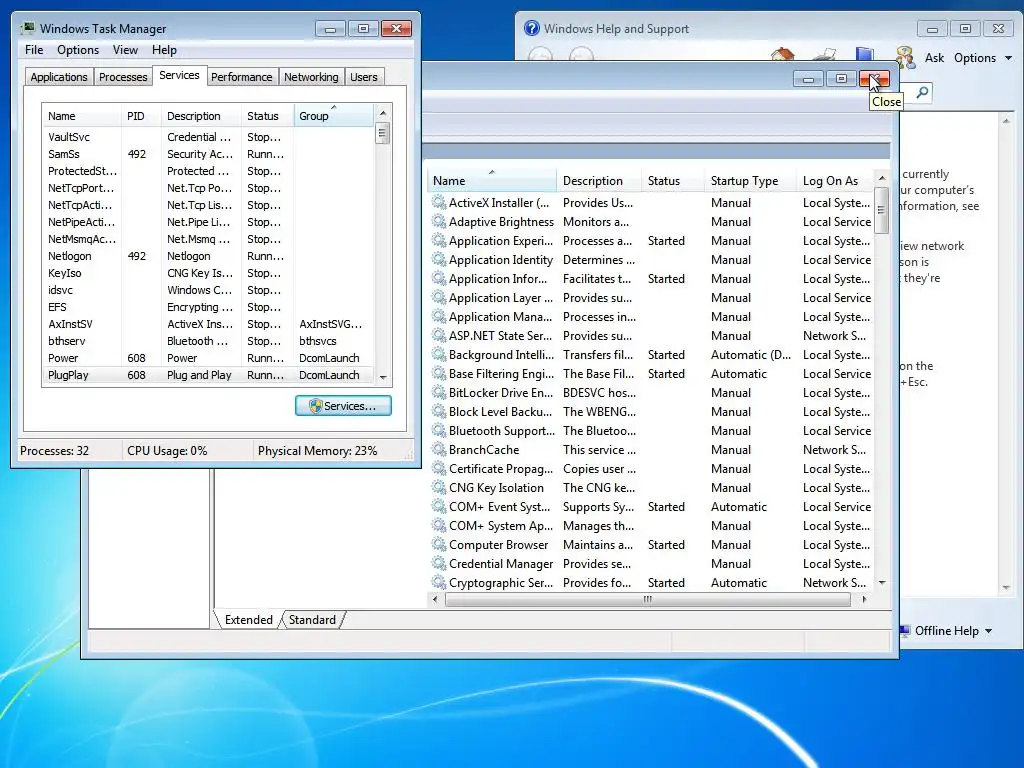Click the Help search magnifier icon
Image resolution: width=1024 pixels, height=768 pixels.
[x=921, y=92]
